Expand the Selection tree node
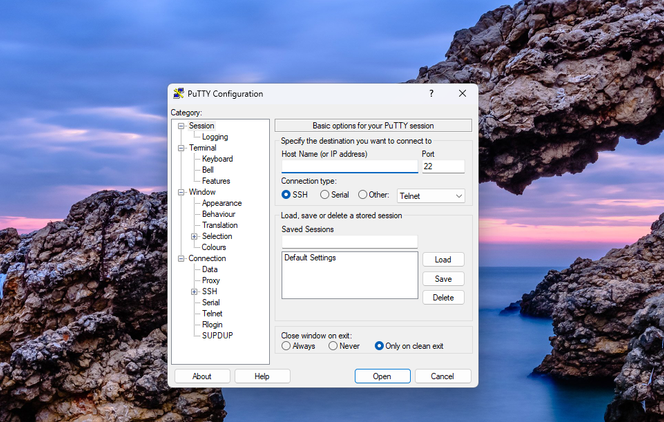Image resolution: width=664 pixels, height=422 pixels. tap(194, 237)
